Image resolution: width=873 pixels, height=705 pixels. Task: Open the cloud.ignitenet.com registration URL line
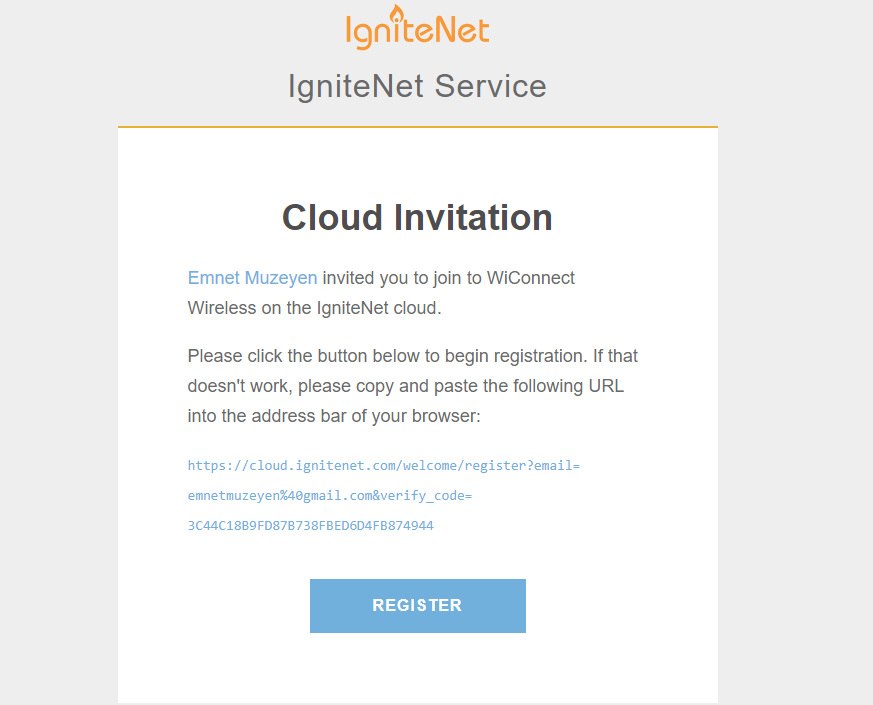tap(383, 466)
